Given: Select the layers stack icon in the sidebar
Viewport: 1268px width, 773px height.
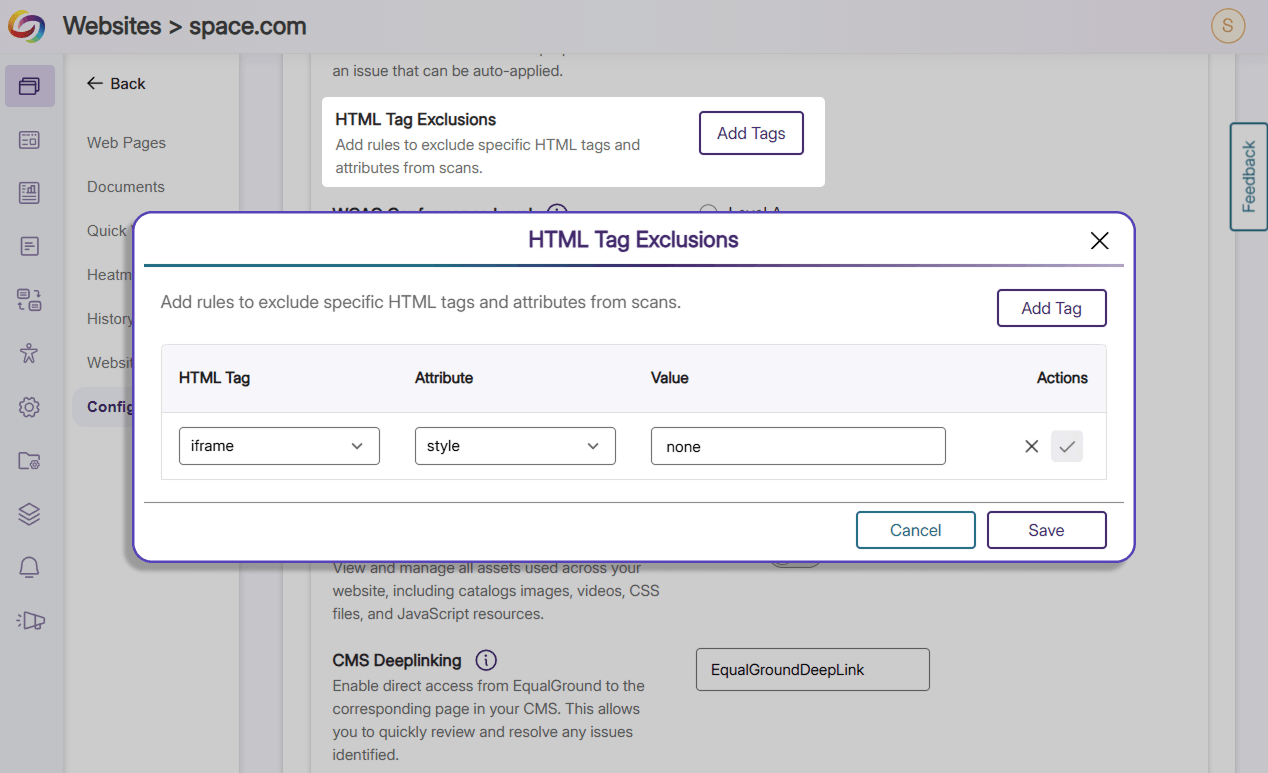Looking at the screenshot, I should tap(30, 513).
